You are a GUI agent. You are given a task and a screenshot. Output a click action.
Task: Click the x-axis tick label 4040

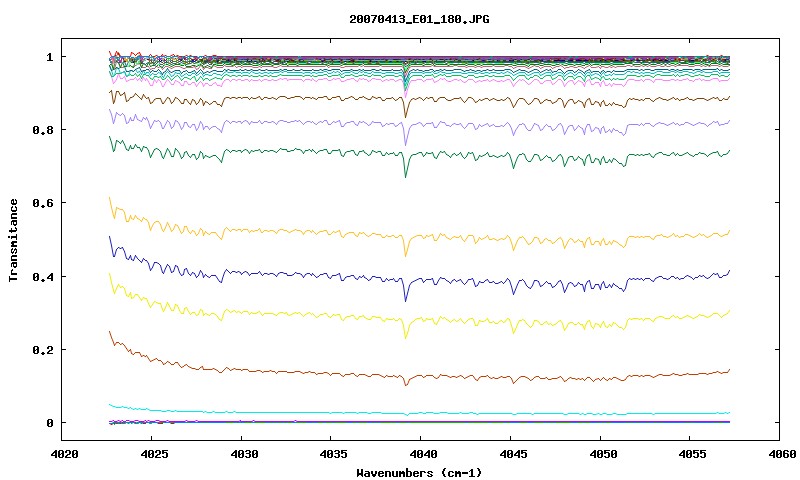click(421, 454)
